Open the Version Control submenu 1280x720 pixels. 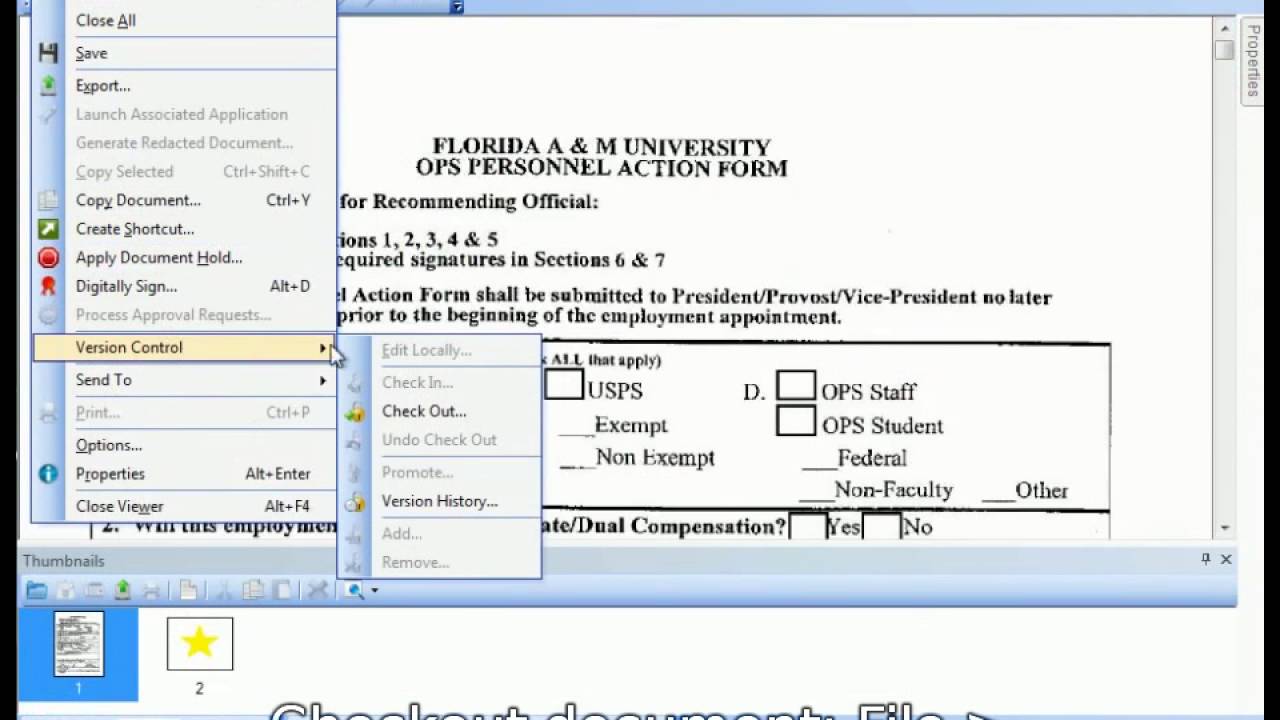click(185, 347)
